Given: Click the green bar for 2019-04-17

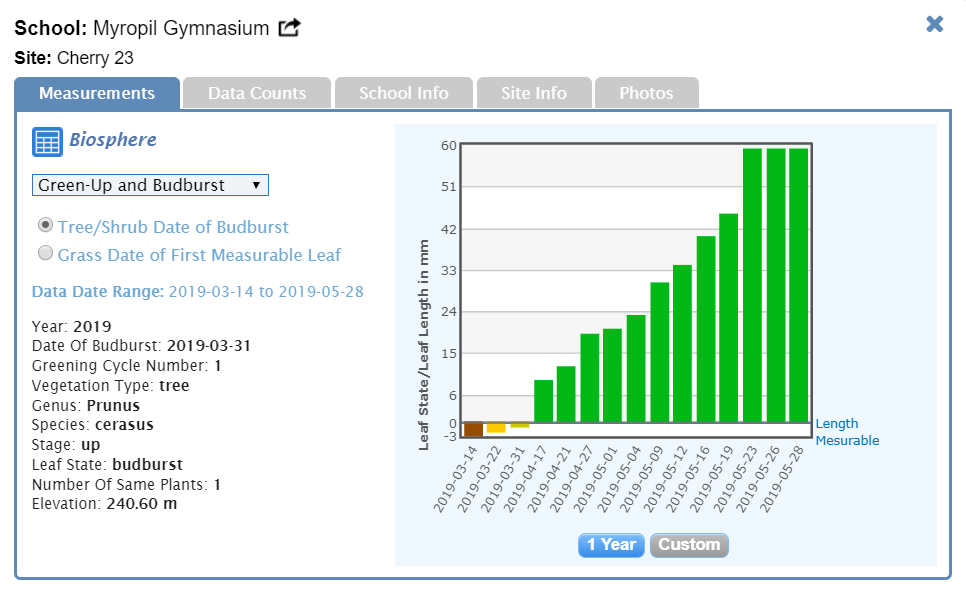Looking at the screenshot, I should pyautogui.click(x=543, y=400).
